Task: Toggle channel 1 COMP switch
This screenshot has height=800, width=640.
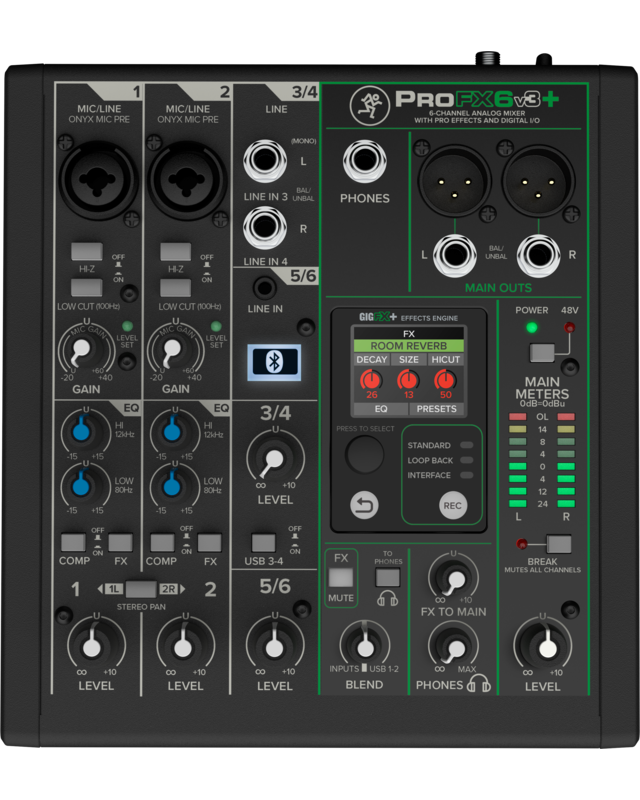Action: [73, 542]
